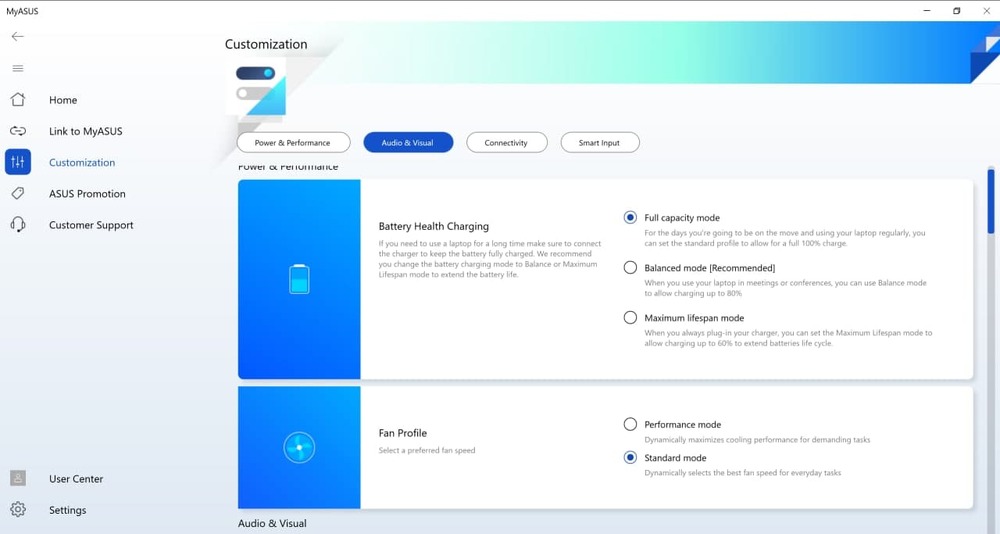
Task: Minimize the MyASUS window
Action: pos(927,11)
